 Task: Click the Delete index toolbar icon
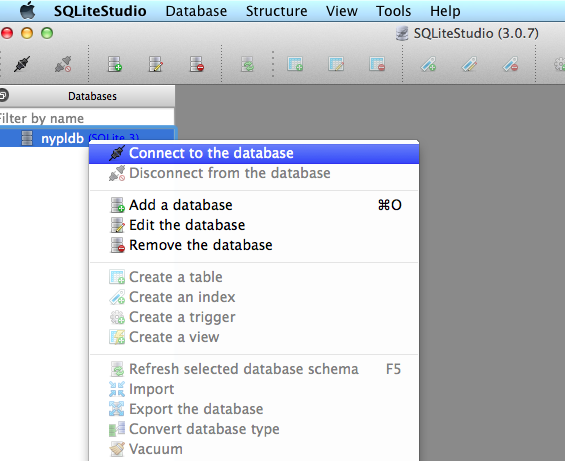click(510, 64)
